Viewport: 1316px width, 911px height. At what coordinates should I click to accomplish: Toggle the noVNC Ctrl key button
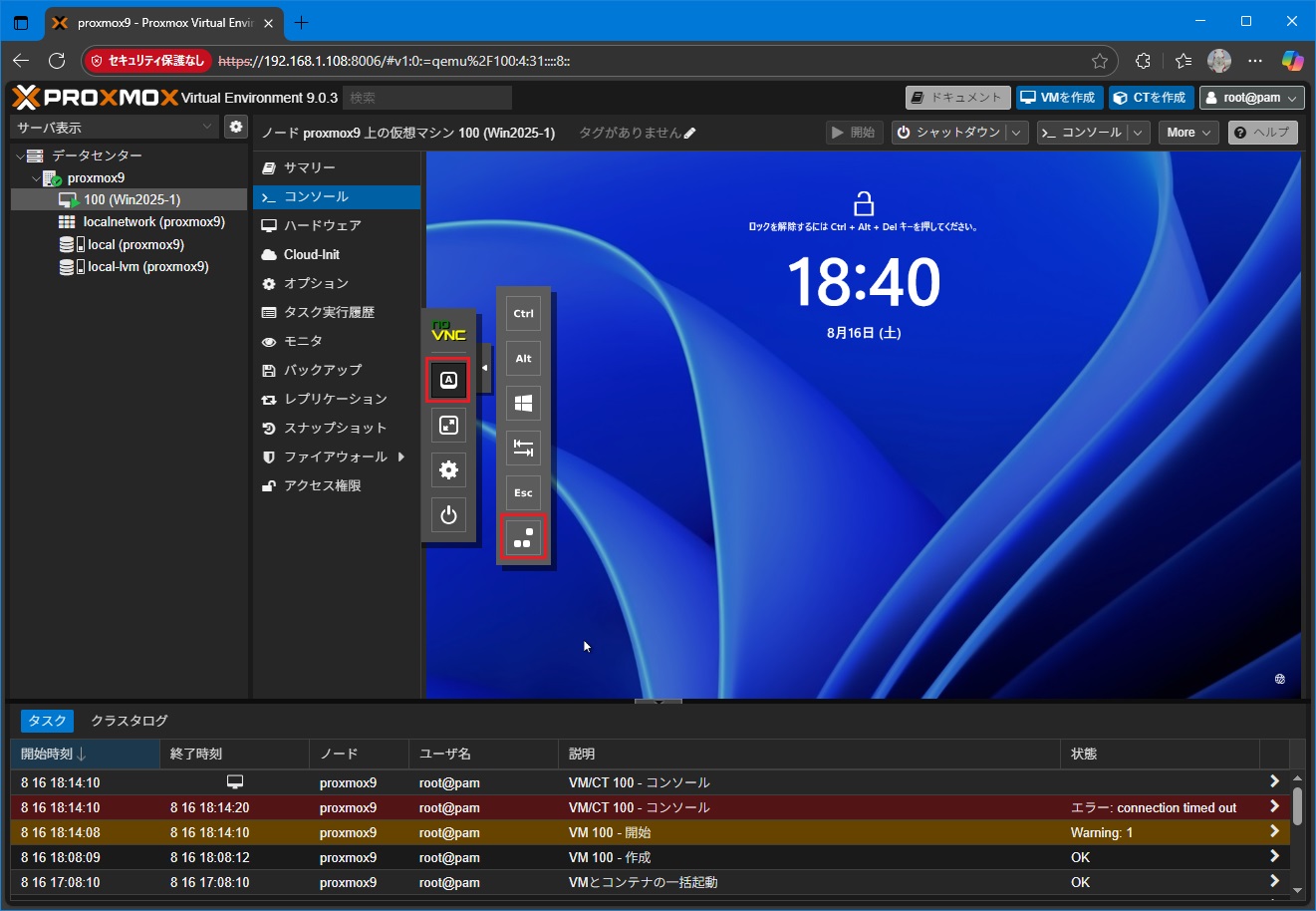pyautogui.click(x=523, y=313)
